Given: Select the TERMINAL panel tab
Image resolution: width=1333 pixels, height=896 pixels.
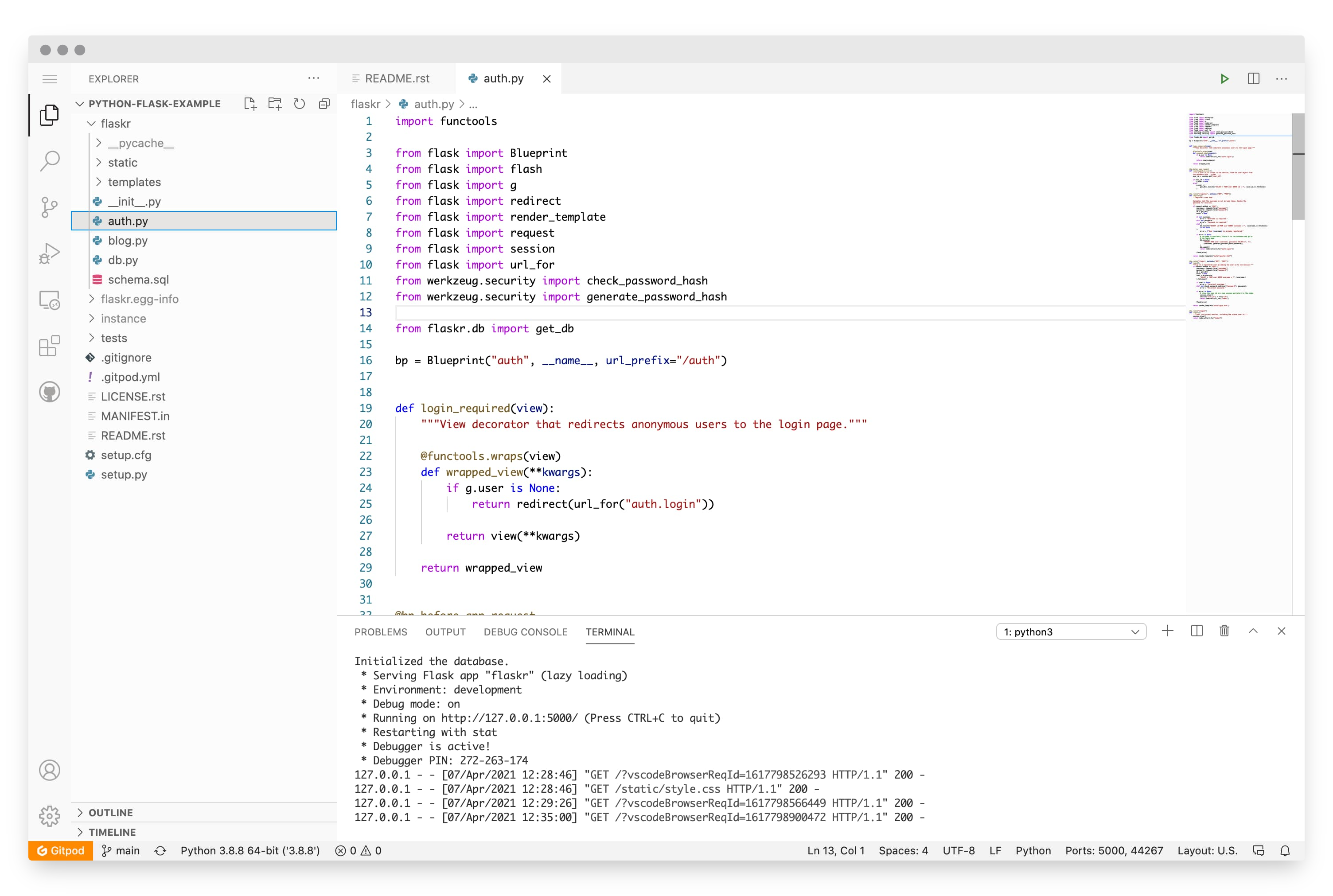Looking at the screenshot, I should [610, 631].
